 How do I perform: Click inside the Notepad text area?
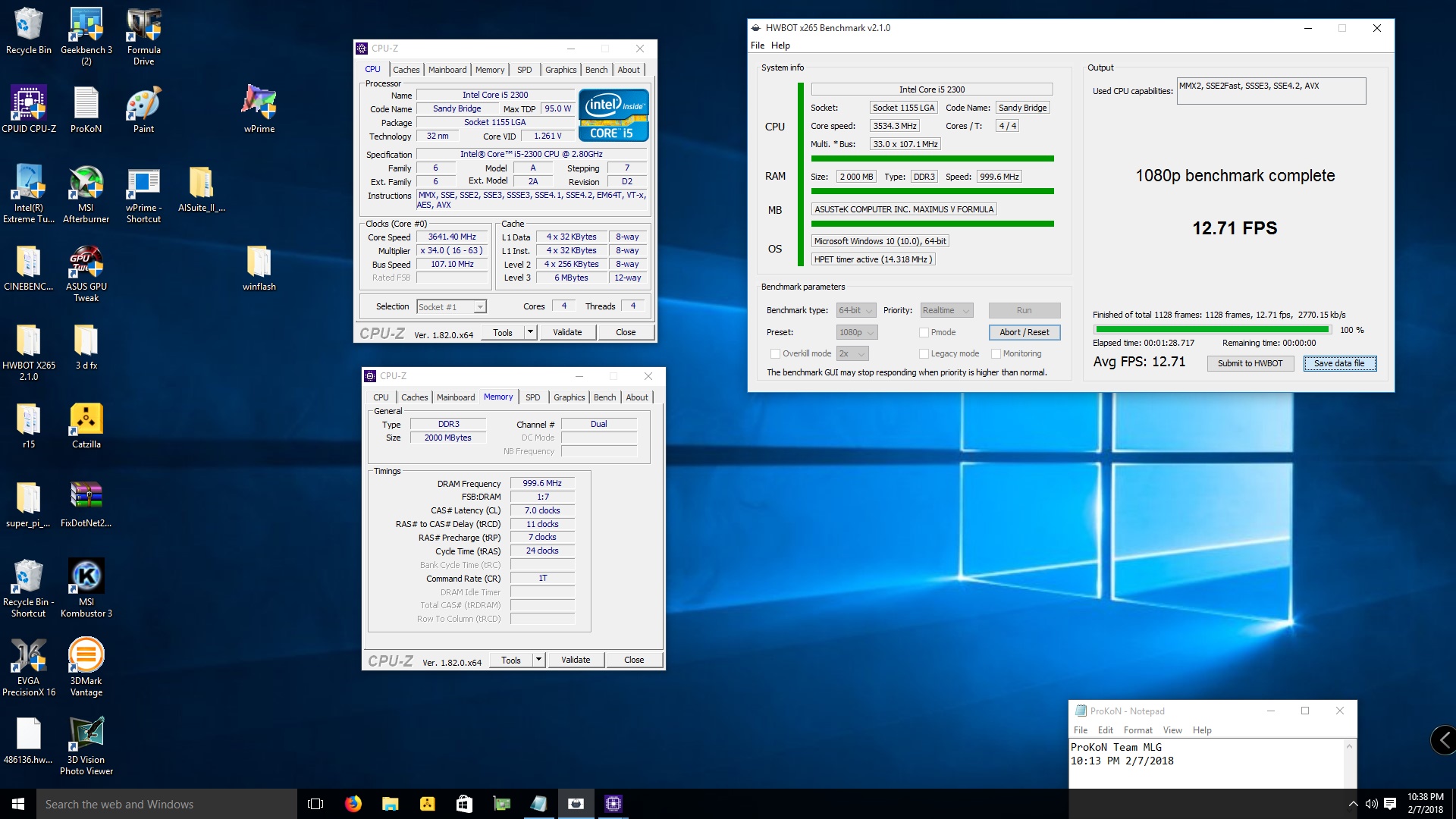tap(1206, 764)
